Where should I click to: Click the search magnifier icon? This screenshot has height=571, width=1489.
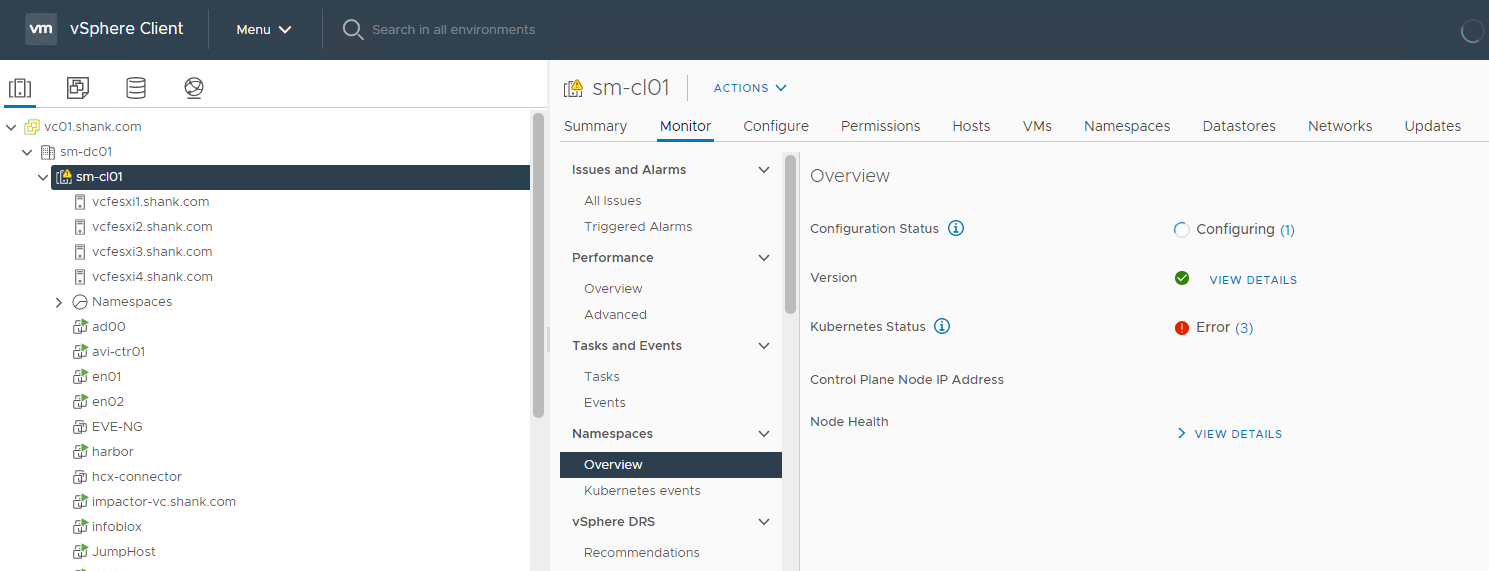(352, 29)
